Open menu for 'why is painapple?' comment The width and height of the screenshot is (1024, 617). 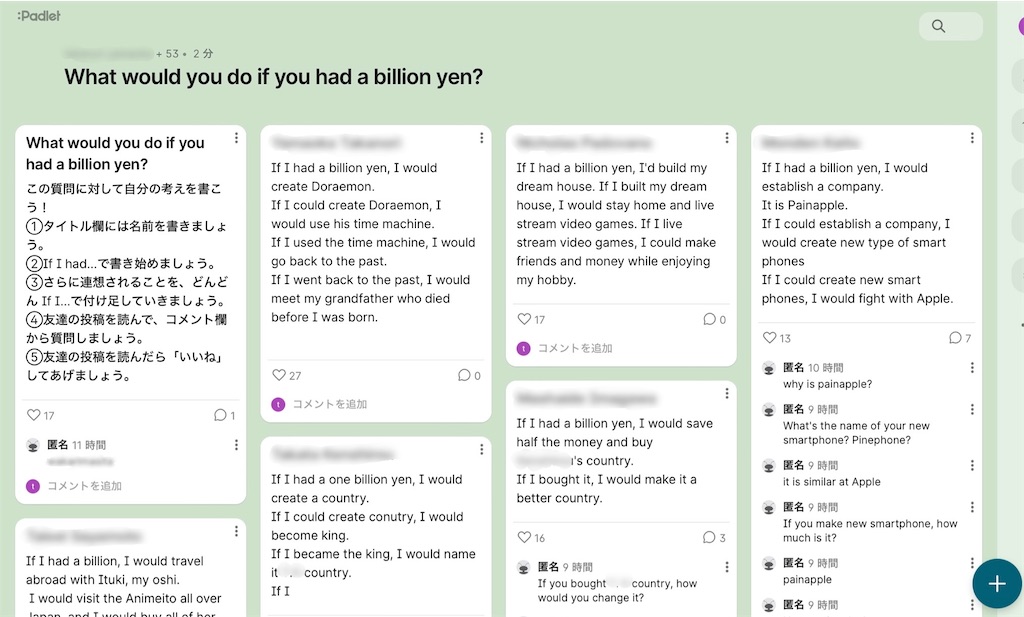(x=972, y=369)
